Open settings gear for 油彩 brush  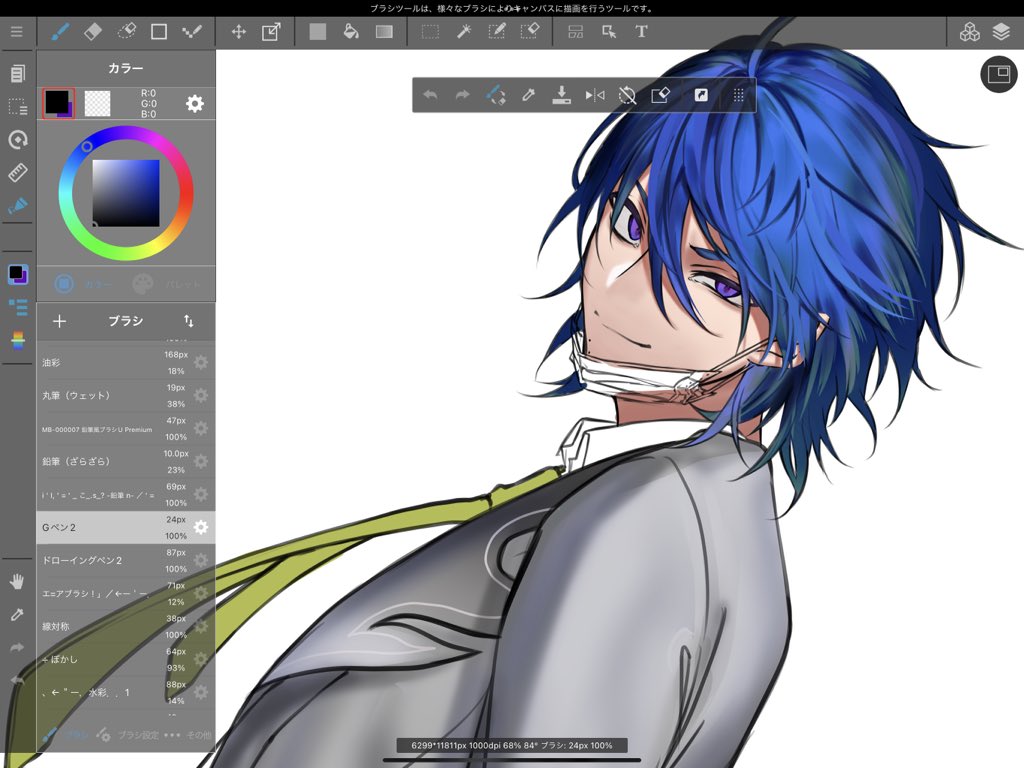click(x=201, y=362)
